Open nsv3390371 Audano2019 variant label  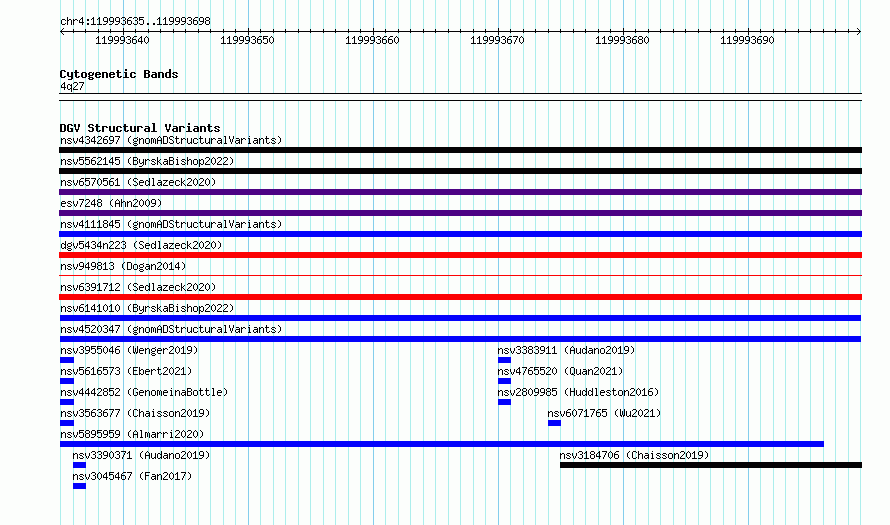[x=141, y=455]
